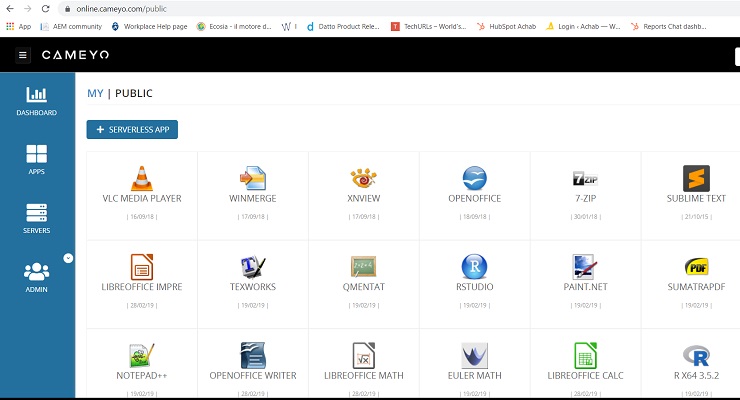Open the Paint.NET app icon
The image size is (740, 400).
[x=585, y=266]
